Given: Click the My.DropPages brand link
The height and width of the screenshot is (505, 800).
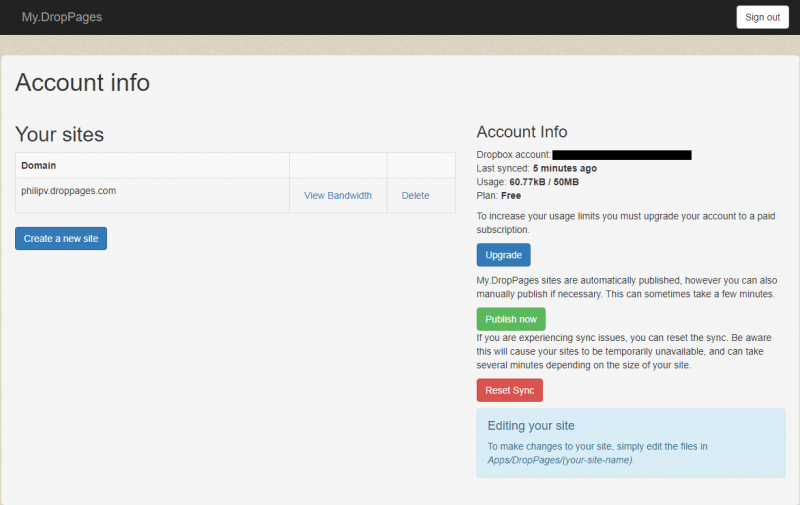Looking at the screenshot, I should click(x=62, y=17).
